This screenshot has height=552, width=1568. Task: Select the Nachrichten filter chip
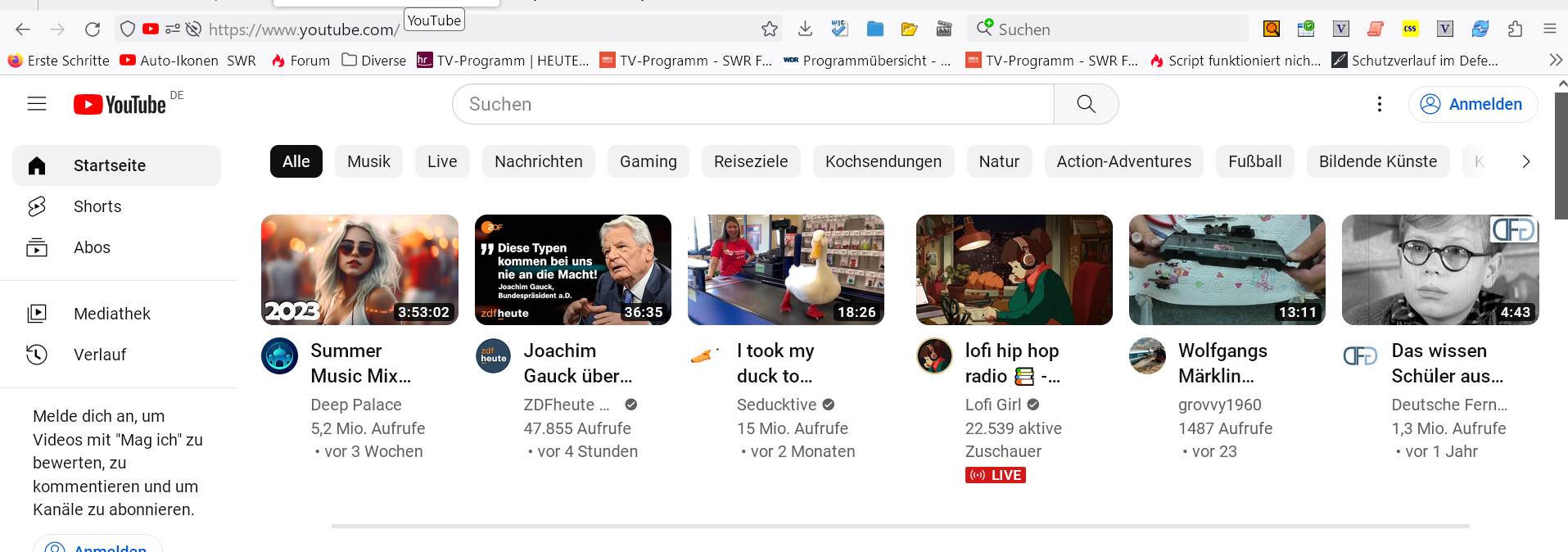tap(538, 161)
